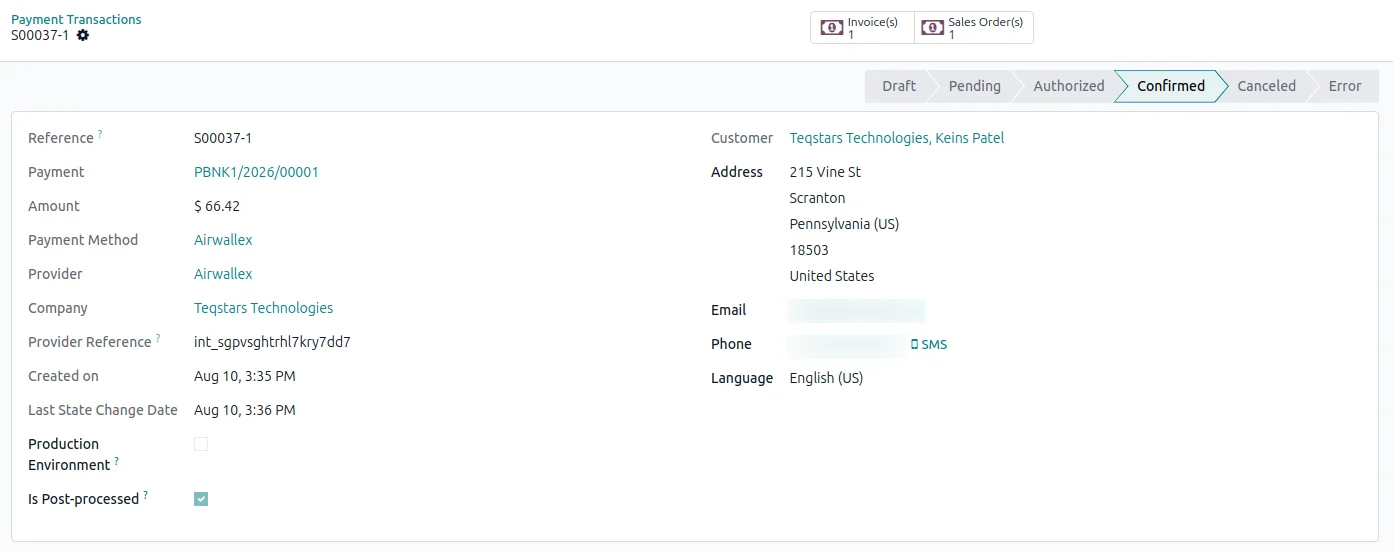Go back to Payment Transactions breadcrumb
This screenshot has width=1393, height=552.
coord(76,19)
